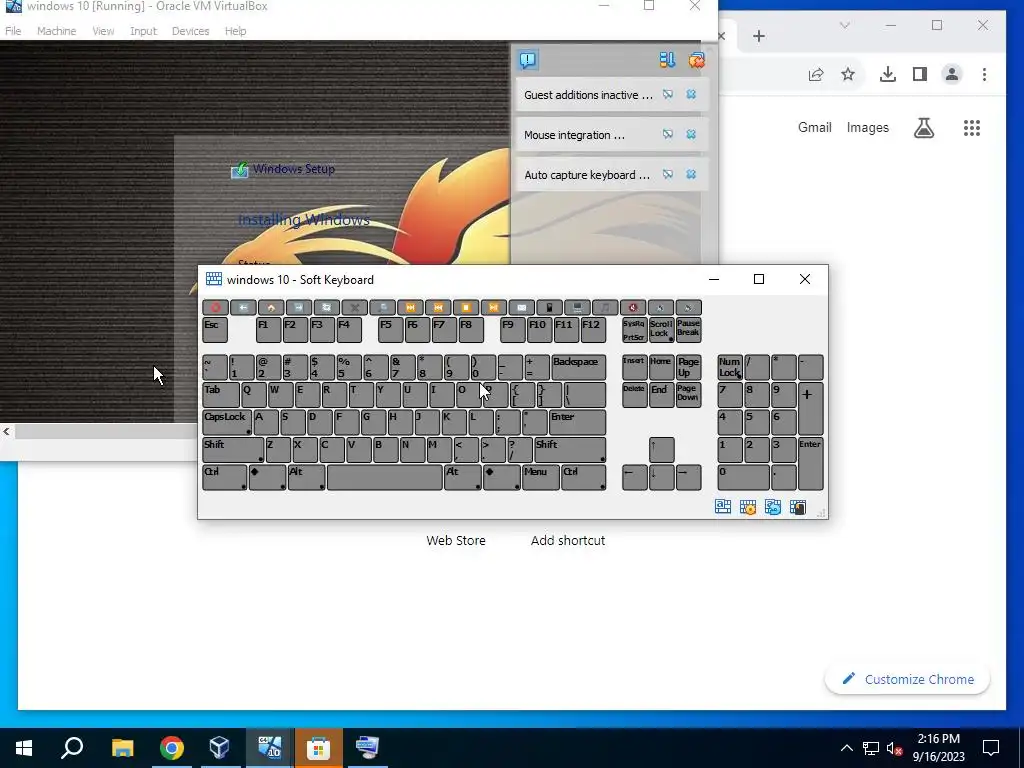Toggle the Scroll Lock key
Image resolution: width=1024 pixels, height=768 pixels.
click(661, 330)
